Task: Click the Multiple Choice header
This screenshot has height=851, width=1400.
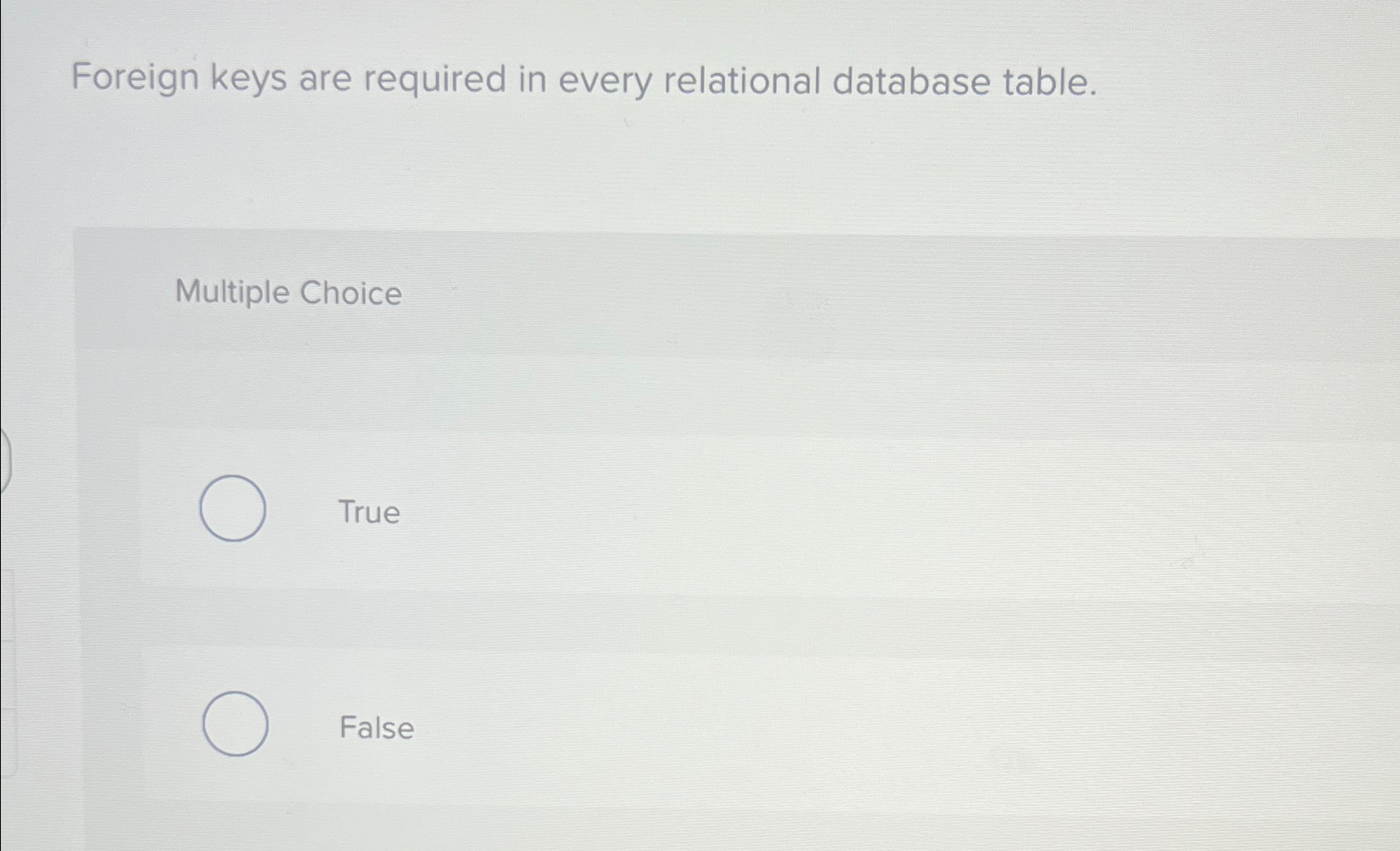Action: [287, 292]
